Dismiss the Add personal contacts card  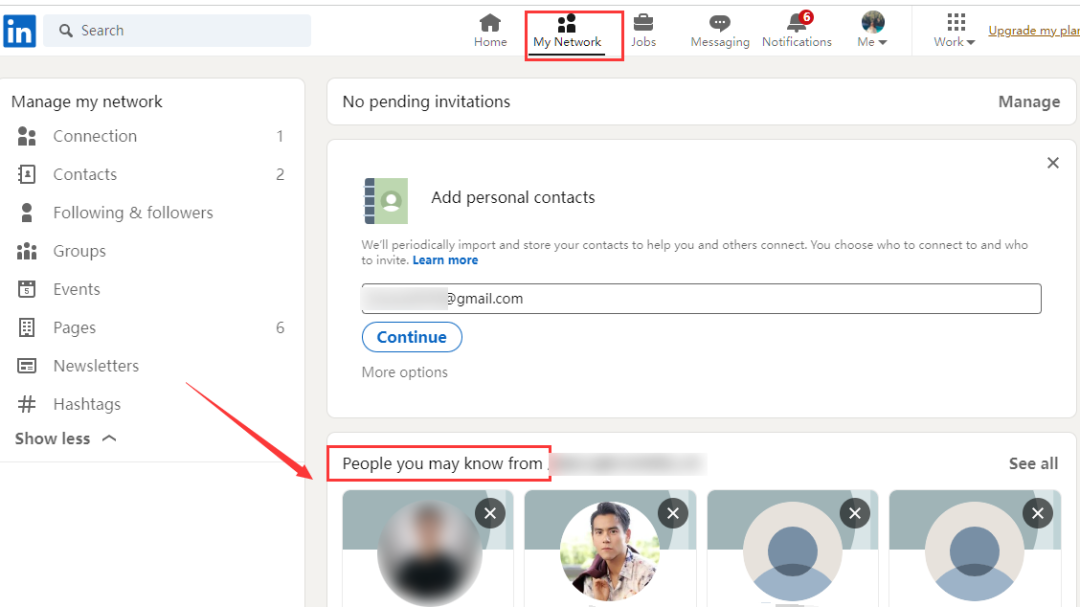pyautogui.click(x=1052, y=163)
